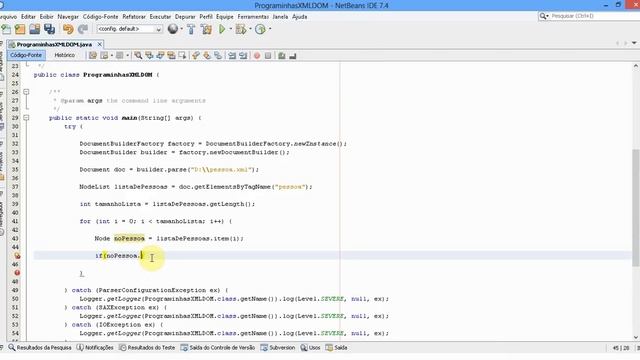Click the globe browser icon in the toolbar
Image resolution: width=640 pixels, height=360 pixels.
tap(173, 29)
